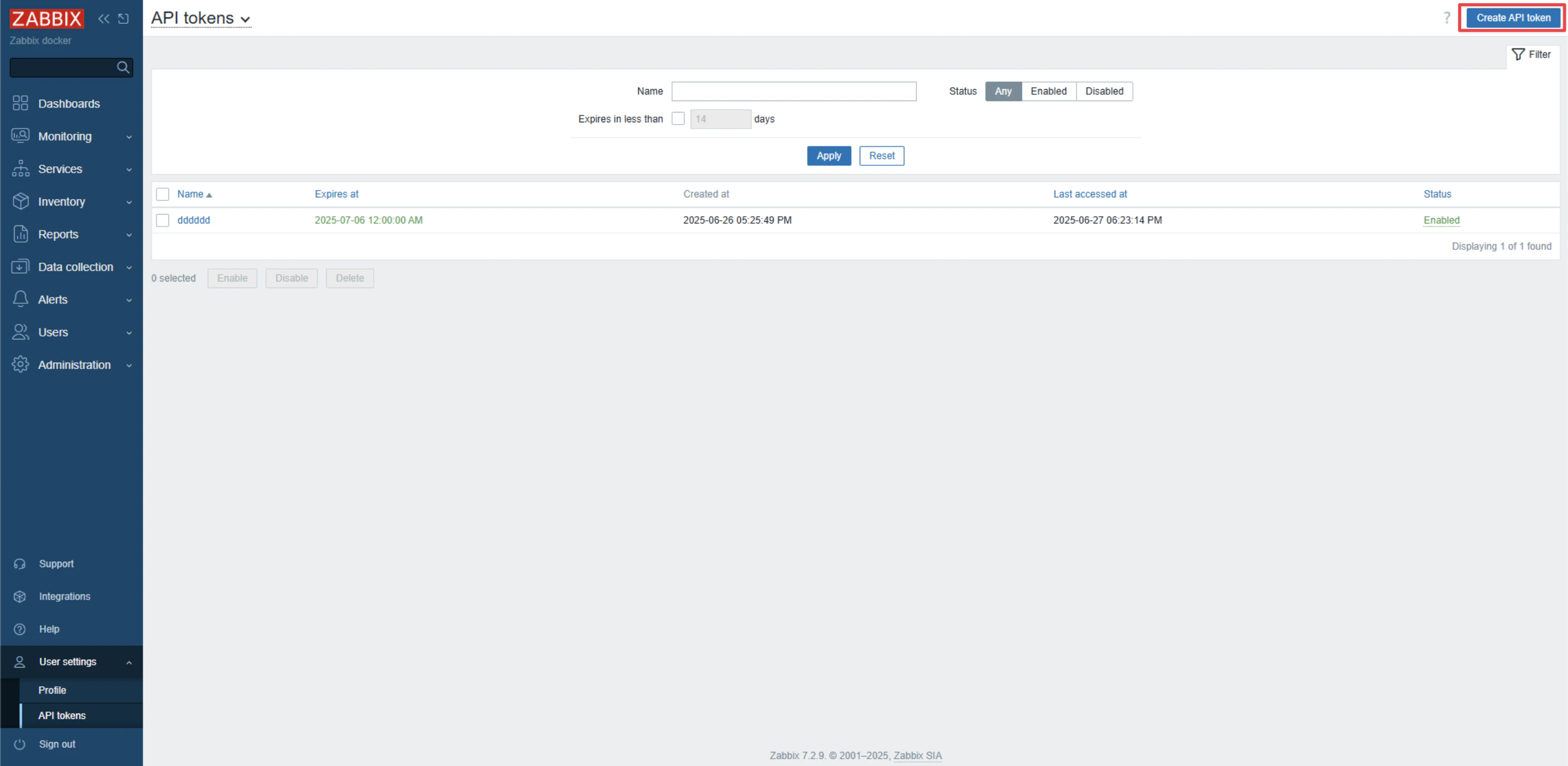Collapse sidebar with double-chevron icon
The height and width of the screenshot is (766, 1568).
pos(104,19)
